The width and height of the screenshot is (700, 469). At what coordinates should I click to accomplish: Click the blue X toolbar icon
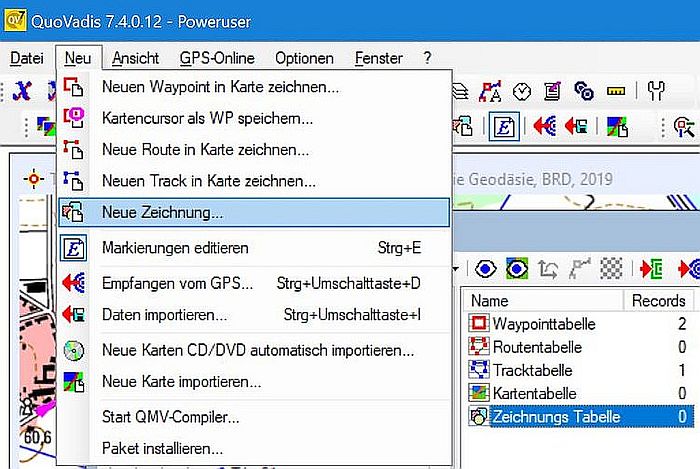22,91
